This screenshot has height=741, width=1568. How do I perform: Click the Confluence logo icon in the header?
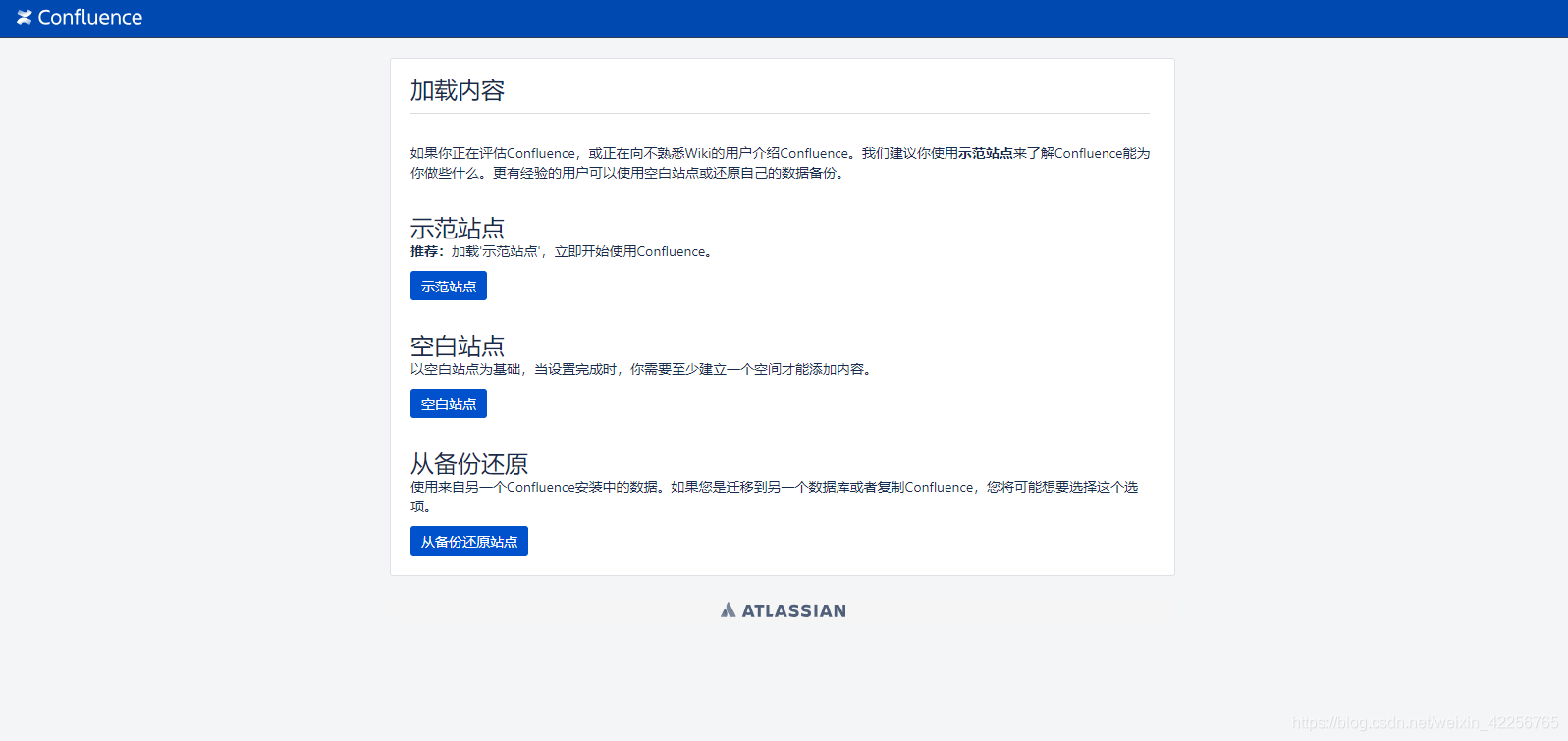tap(25, 18)
